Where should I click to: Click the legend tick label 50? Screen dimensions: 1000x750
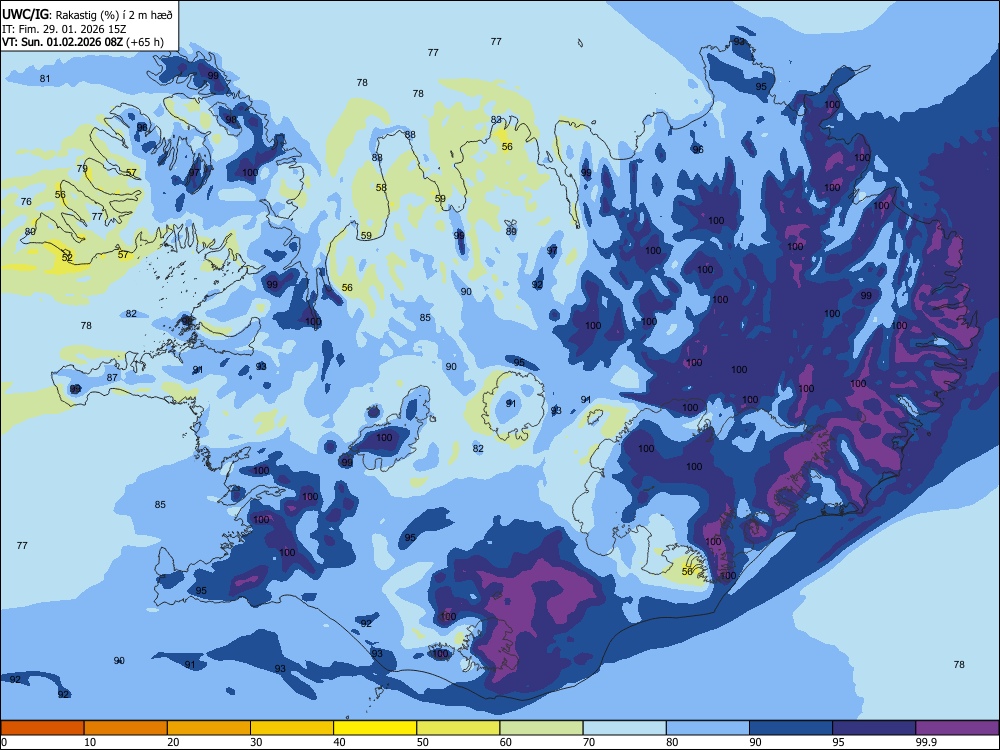coord(423,742)
